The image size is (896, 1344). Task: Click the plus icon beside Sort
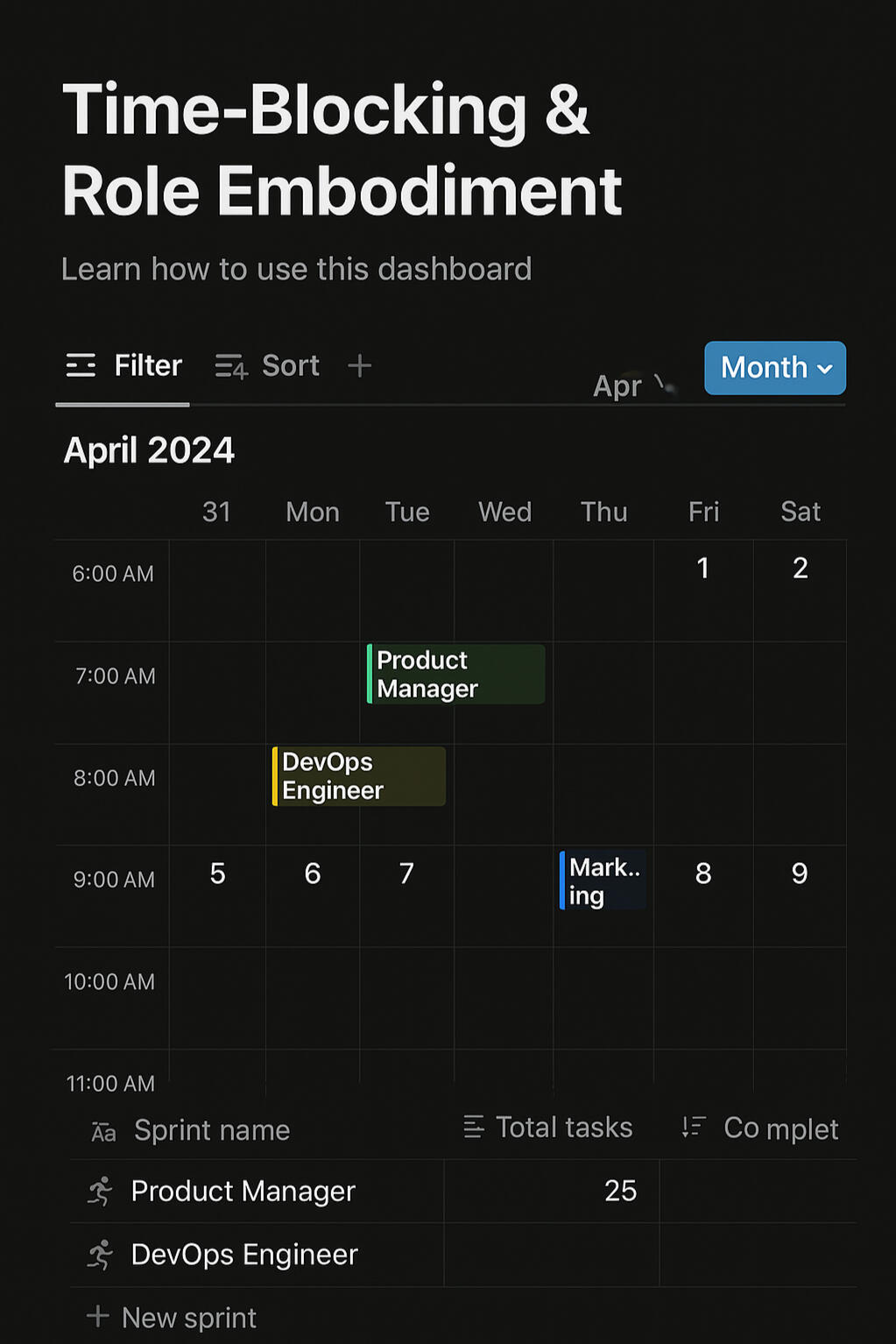pyautogui.click(x=359, y=365)
